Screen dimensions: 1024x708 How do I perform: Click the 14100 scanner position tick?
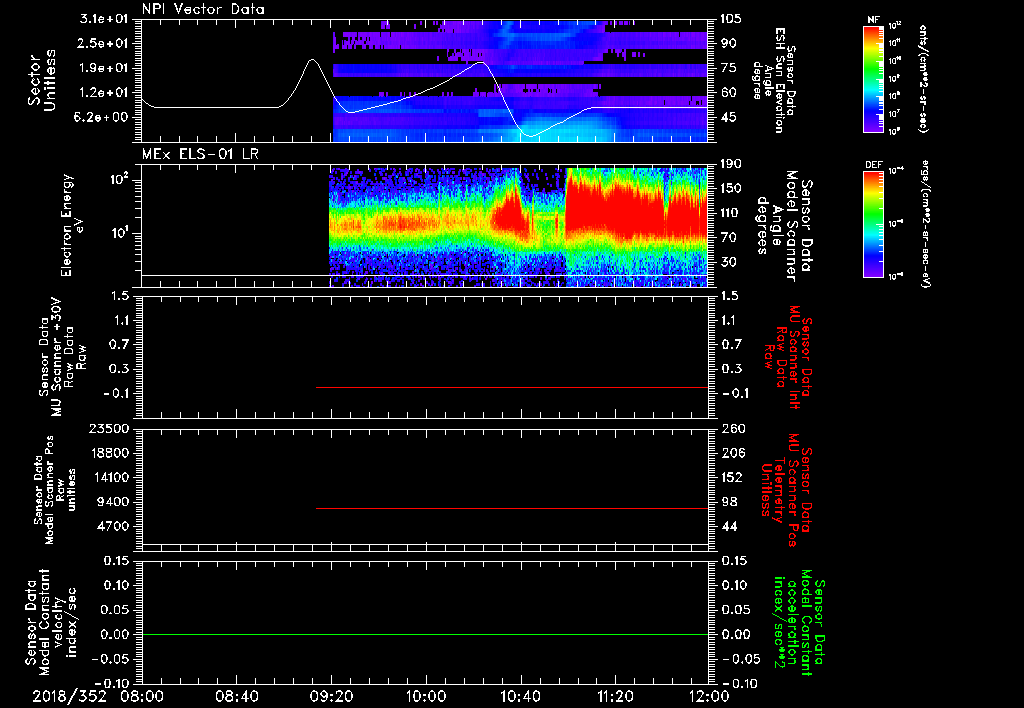pyautogui.click(x=110, y=477)
